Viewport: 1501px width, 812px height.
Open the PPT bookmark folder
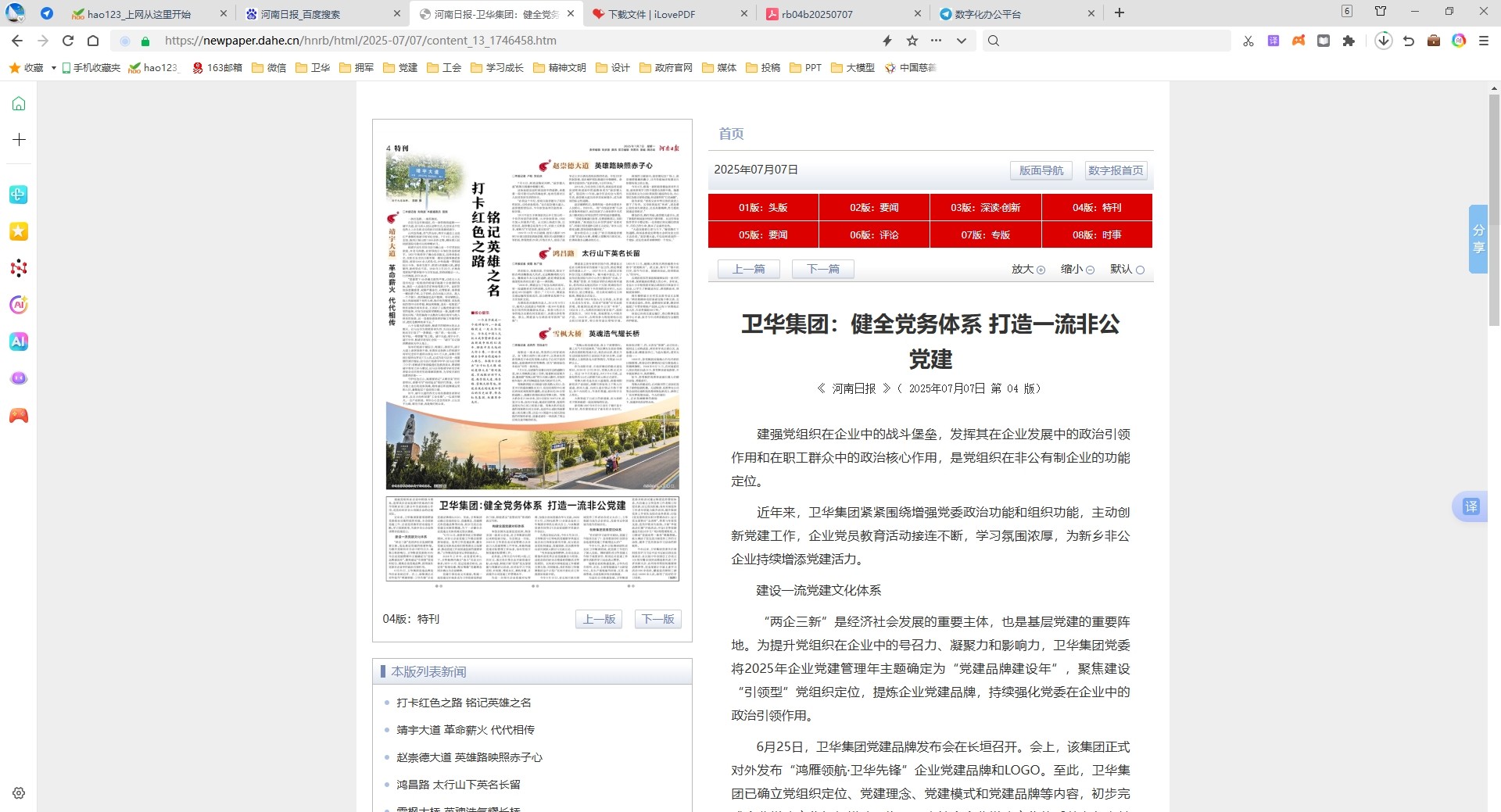click(x=806, y=68)
